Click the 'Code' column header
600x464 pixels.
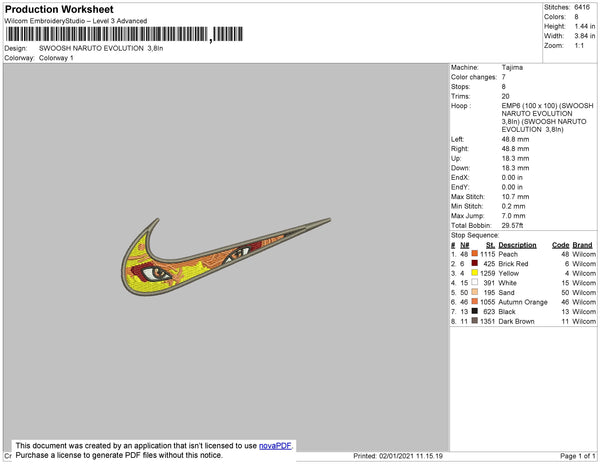point(561,245)
